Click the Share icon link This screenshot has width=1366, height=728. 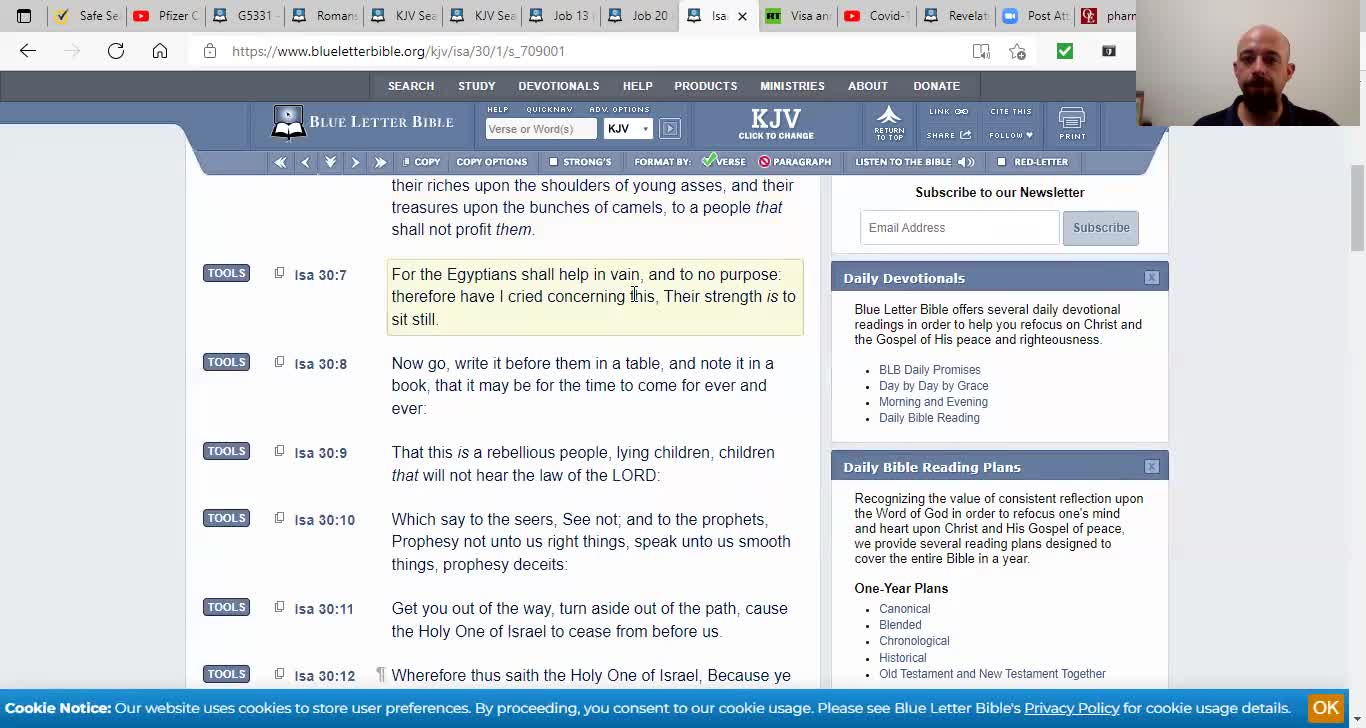click(948, 135)
